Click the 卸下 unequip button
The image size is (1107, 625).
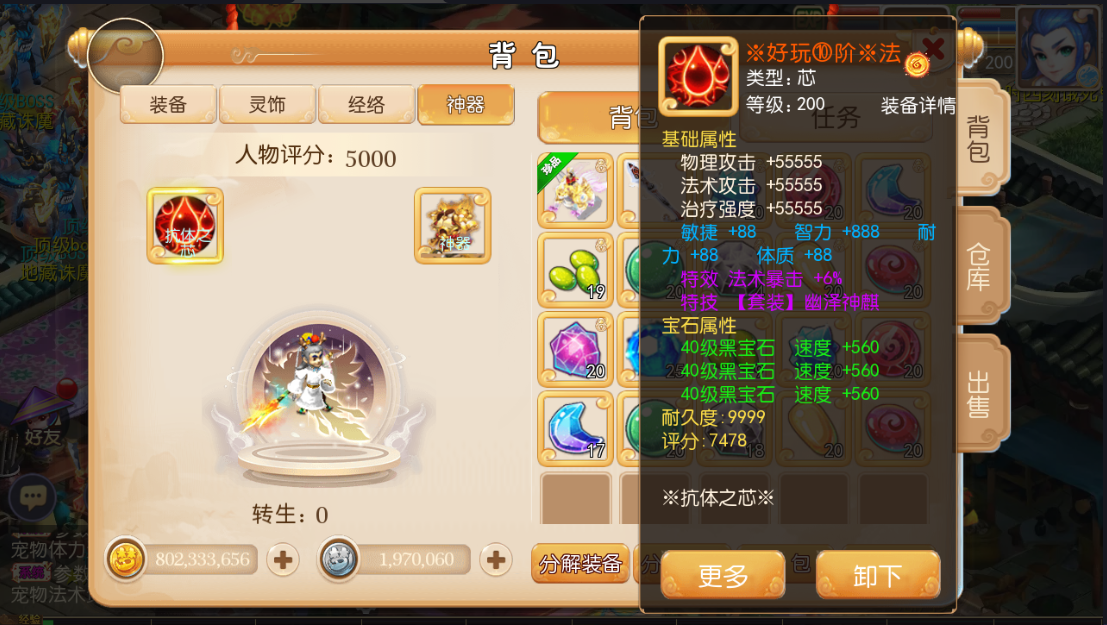tap(878, 576)
